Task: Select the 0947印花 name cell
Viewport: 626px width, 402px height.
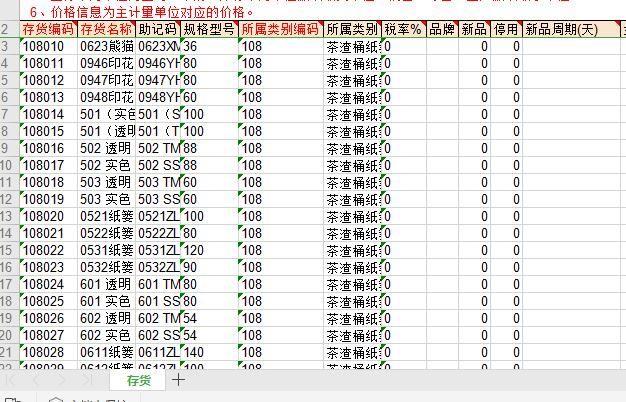Action: tap(106, 80)
